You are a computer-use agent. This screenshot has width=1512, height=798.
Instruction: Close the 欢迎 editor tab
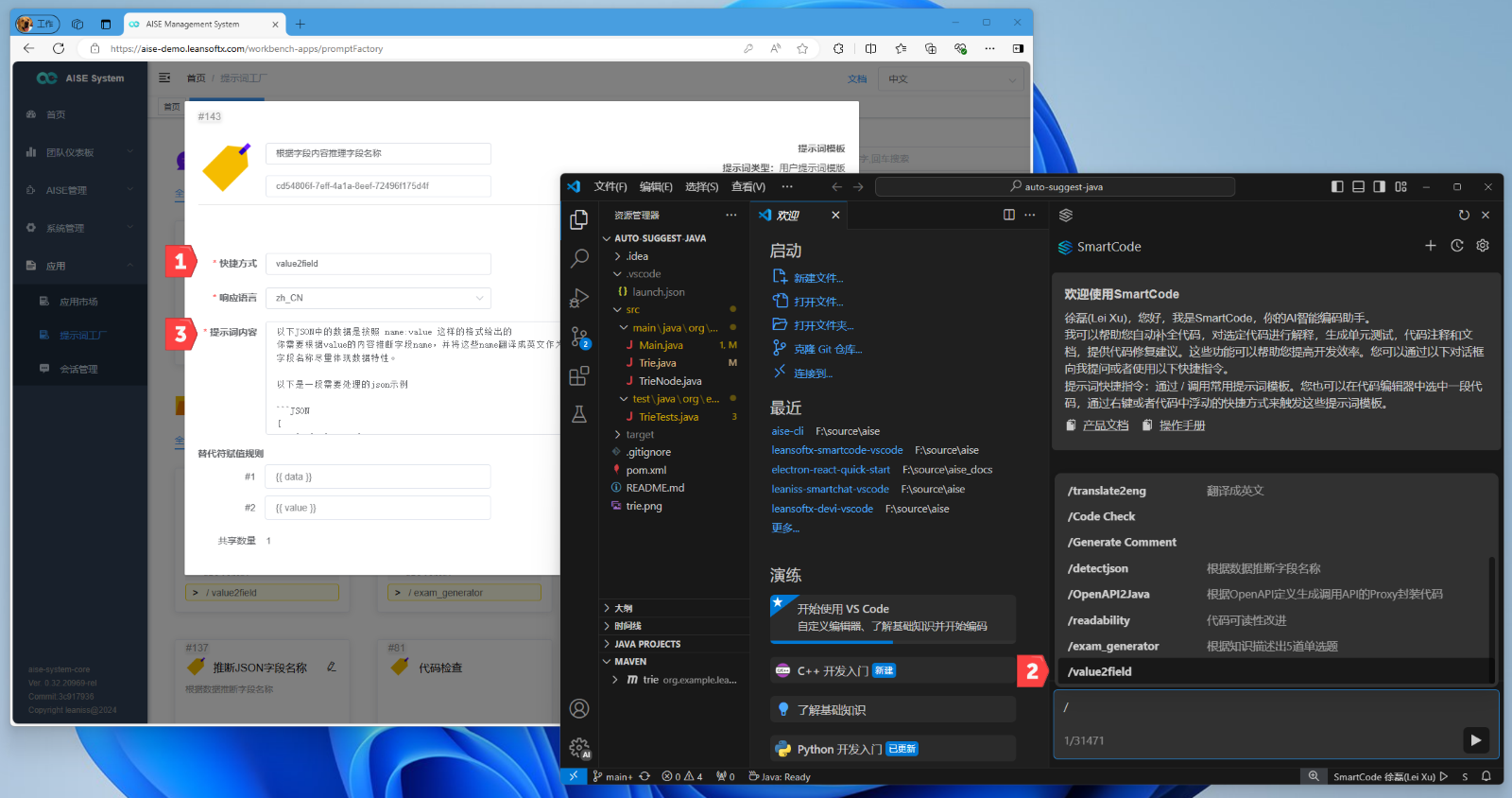835,216
